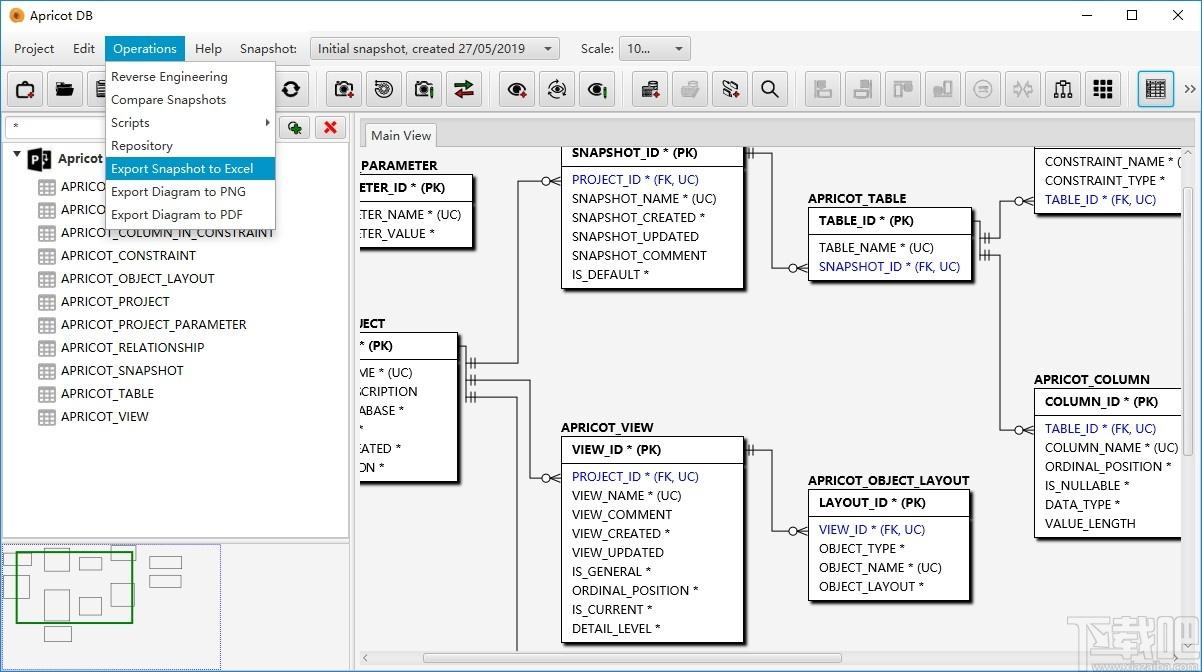Switch to the Main View tab
This screenshot has height=672, width=1202.
(x=401, y=135)
